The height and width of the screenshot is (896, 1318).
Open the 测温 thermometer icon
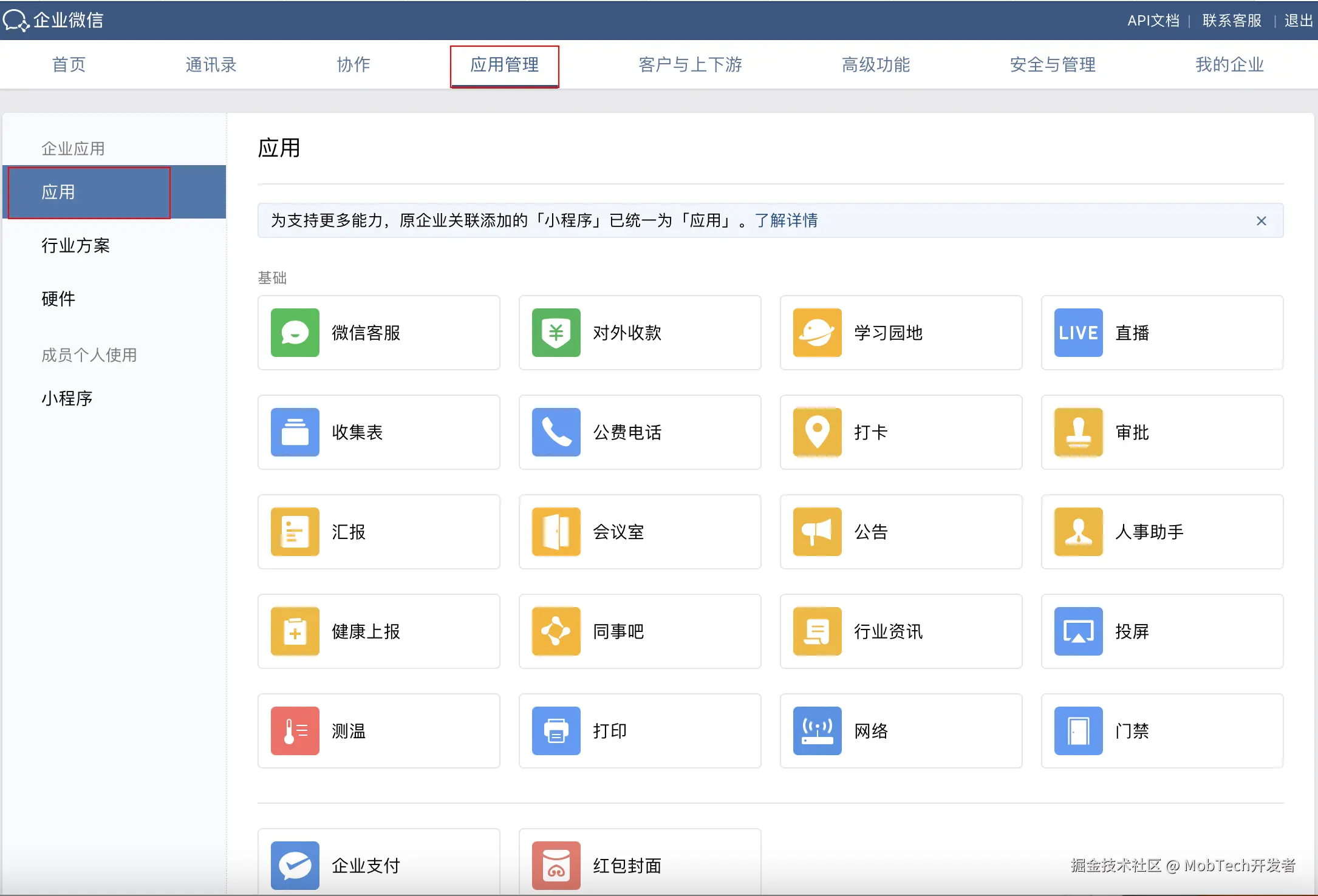295,731
